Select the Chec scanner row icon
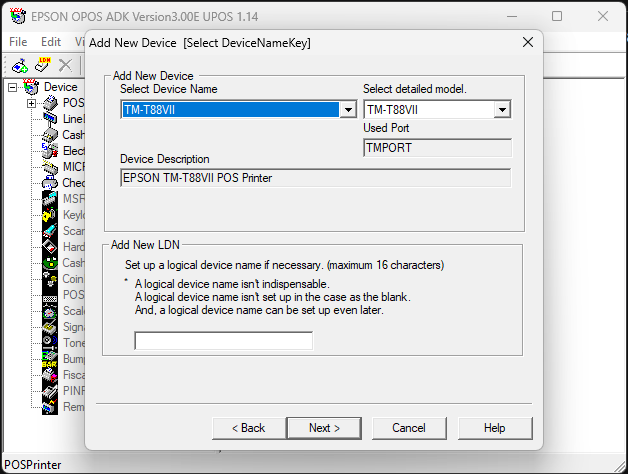 (x=50, y=183)
